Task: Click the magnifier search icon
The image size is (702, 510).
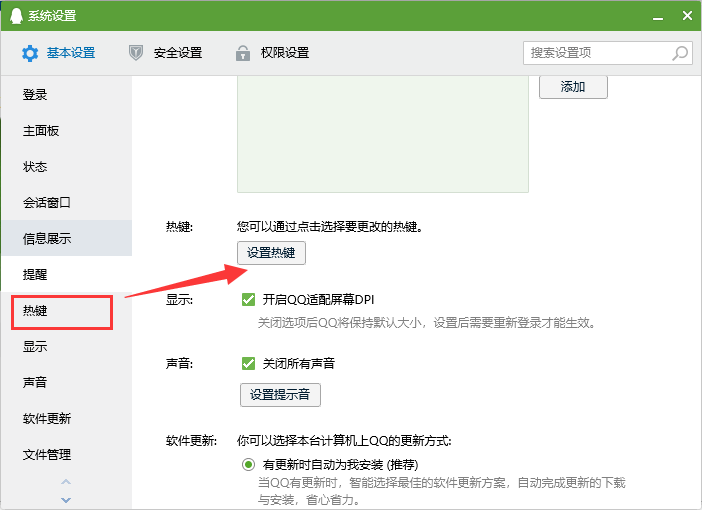Action: tap(680, 53)
